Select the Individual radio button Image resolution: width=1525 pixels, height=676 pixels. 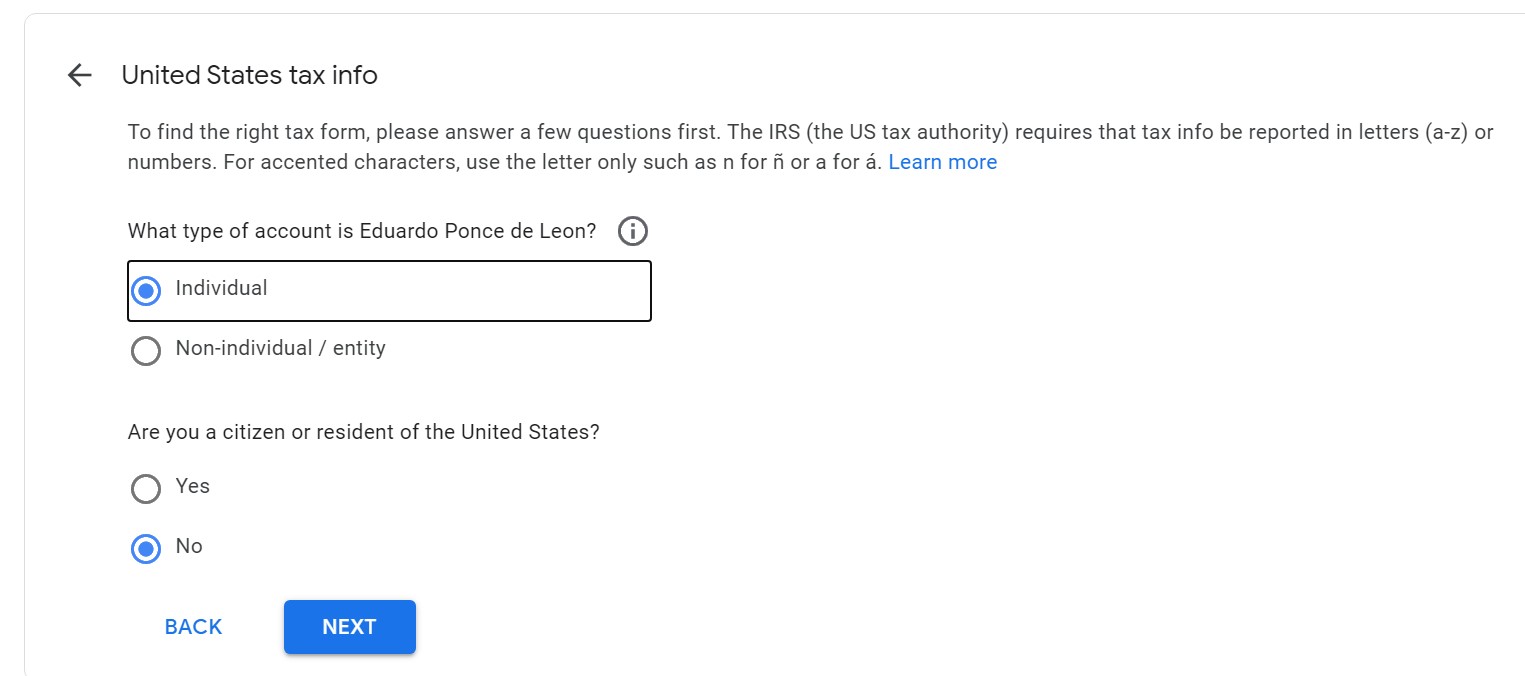coord(146,291)
